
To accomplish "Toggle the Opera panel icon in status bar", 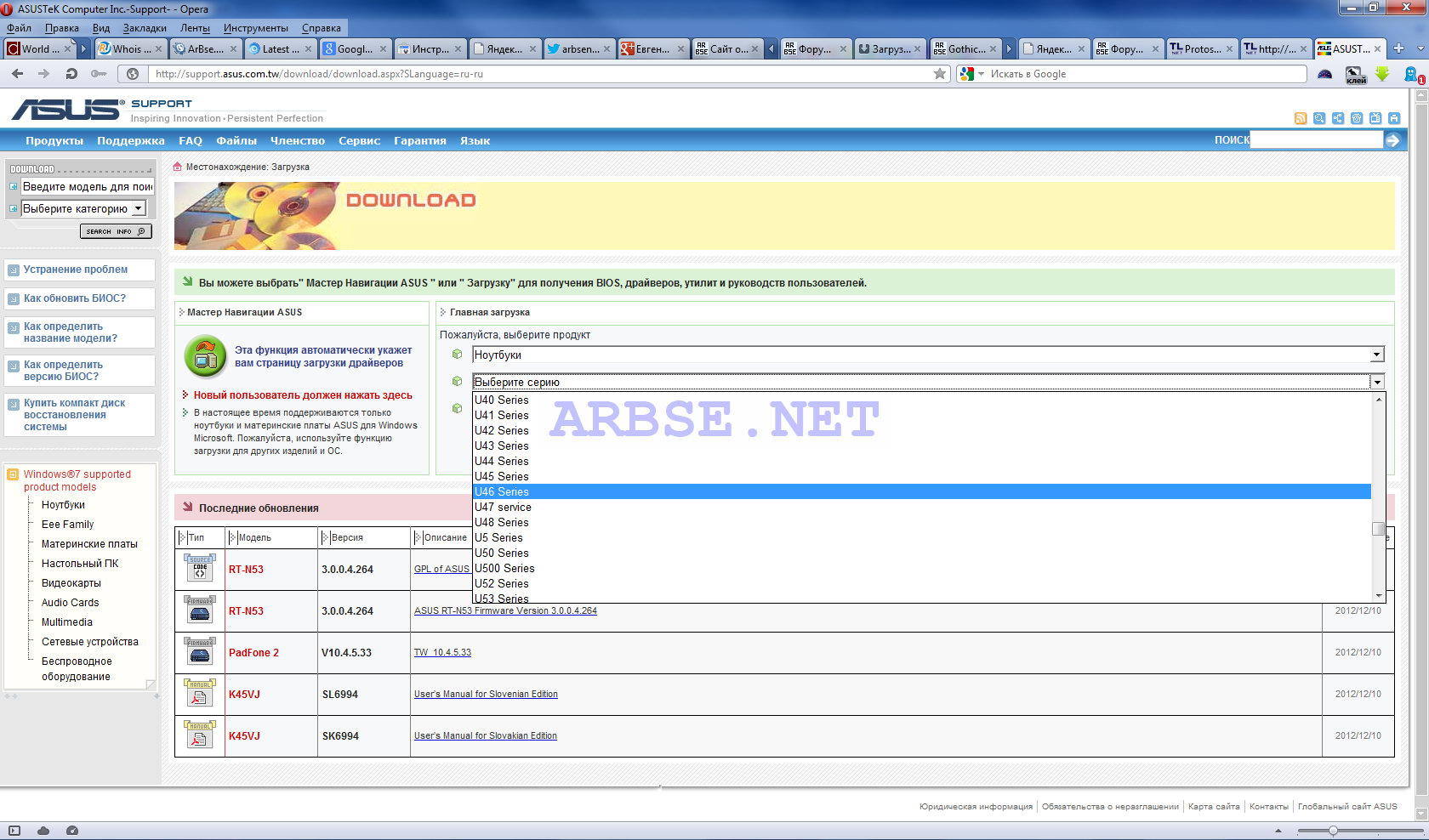I will 14,831.
